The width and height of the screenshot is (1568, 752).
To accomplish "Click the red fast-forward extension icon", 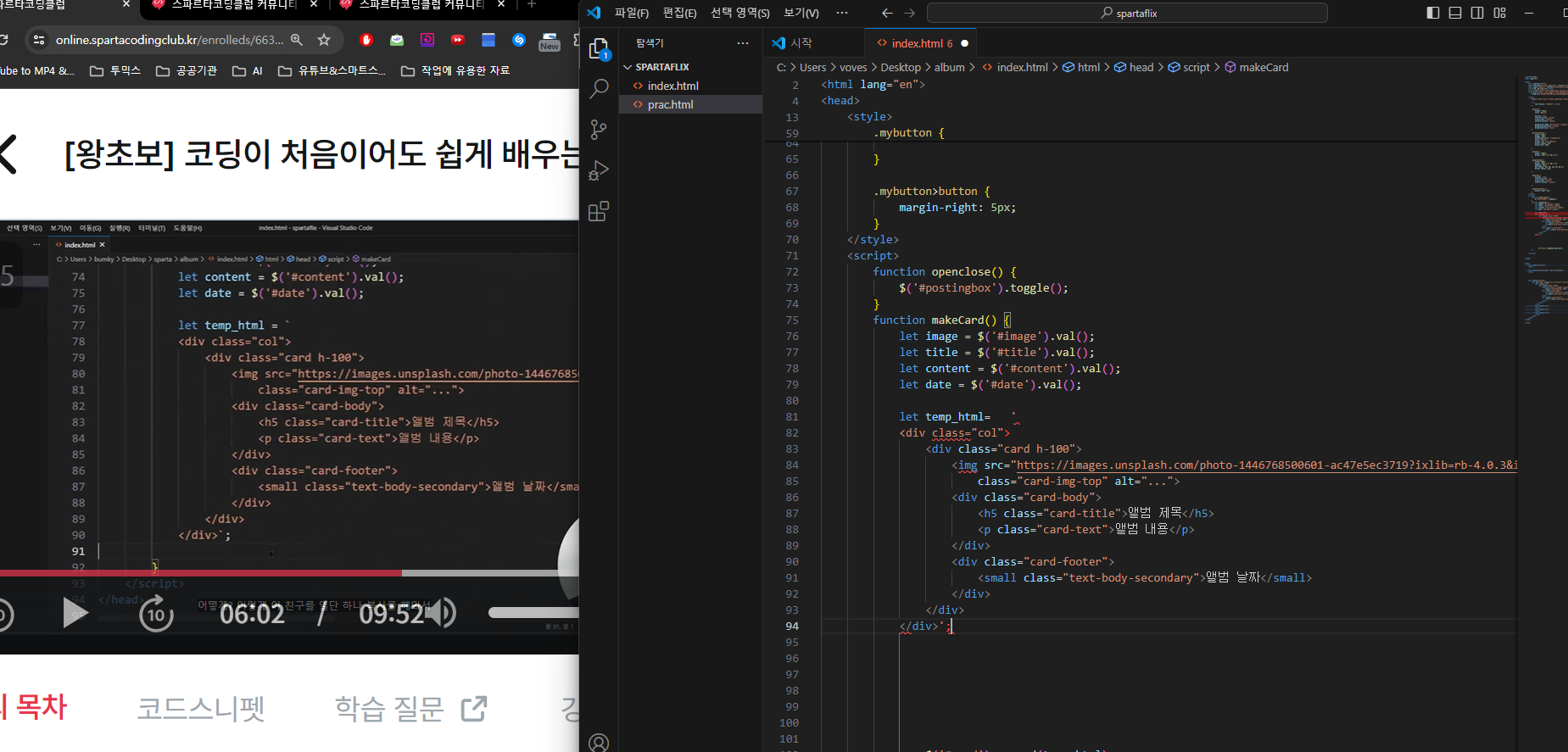I will point(458,40).
